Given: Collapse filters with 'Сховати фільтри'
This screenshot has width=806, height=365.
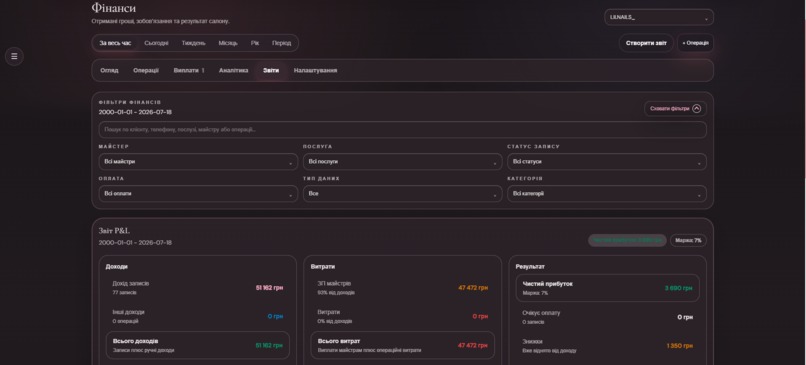Looking at the screenshot, I should pyautogui.click(x=675, y=108).
